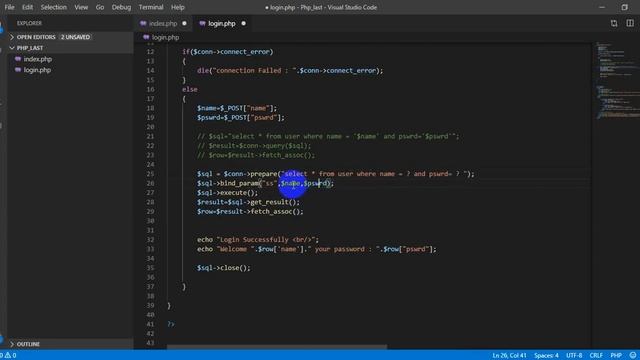This screenshot has width=640, height=360.
Task: Switch to the index.php editor tab
Action: (x=163, y=24)
